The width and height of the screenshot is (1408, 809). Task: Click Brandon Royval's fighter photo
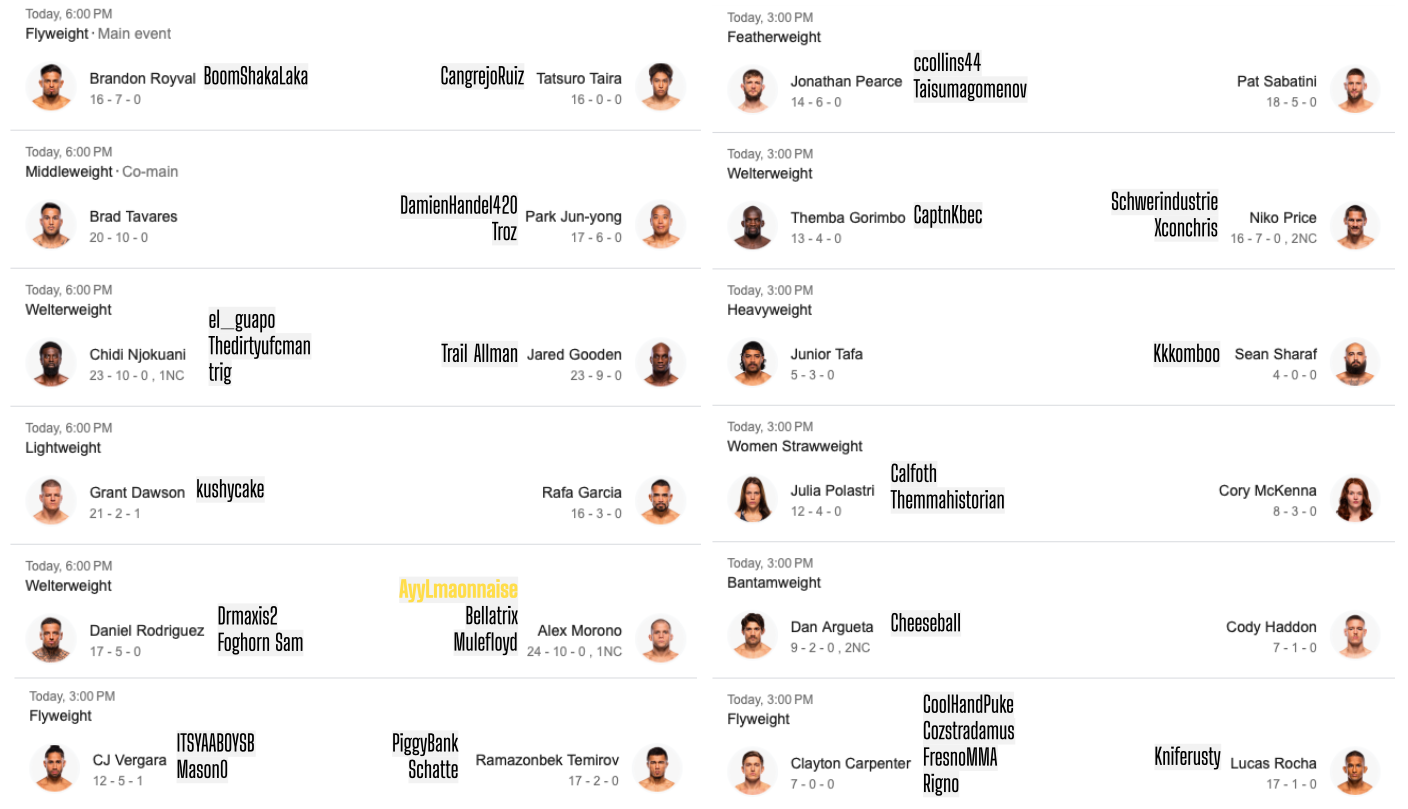click(50, 87)
